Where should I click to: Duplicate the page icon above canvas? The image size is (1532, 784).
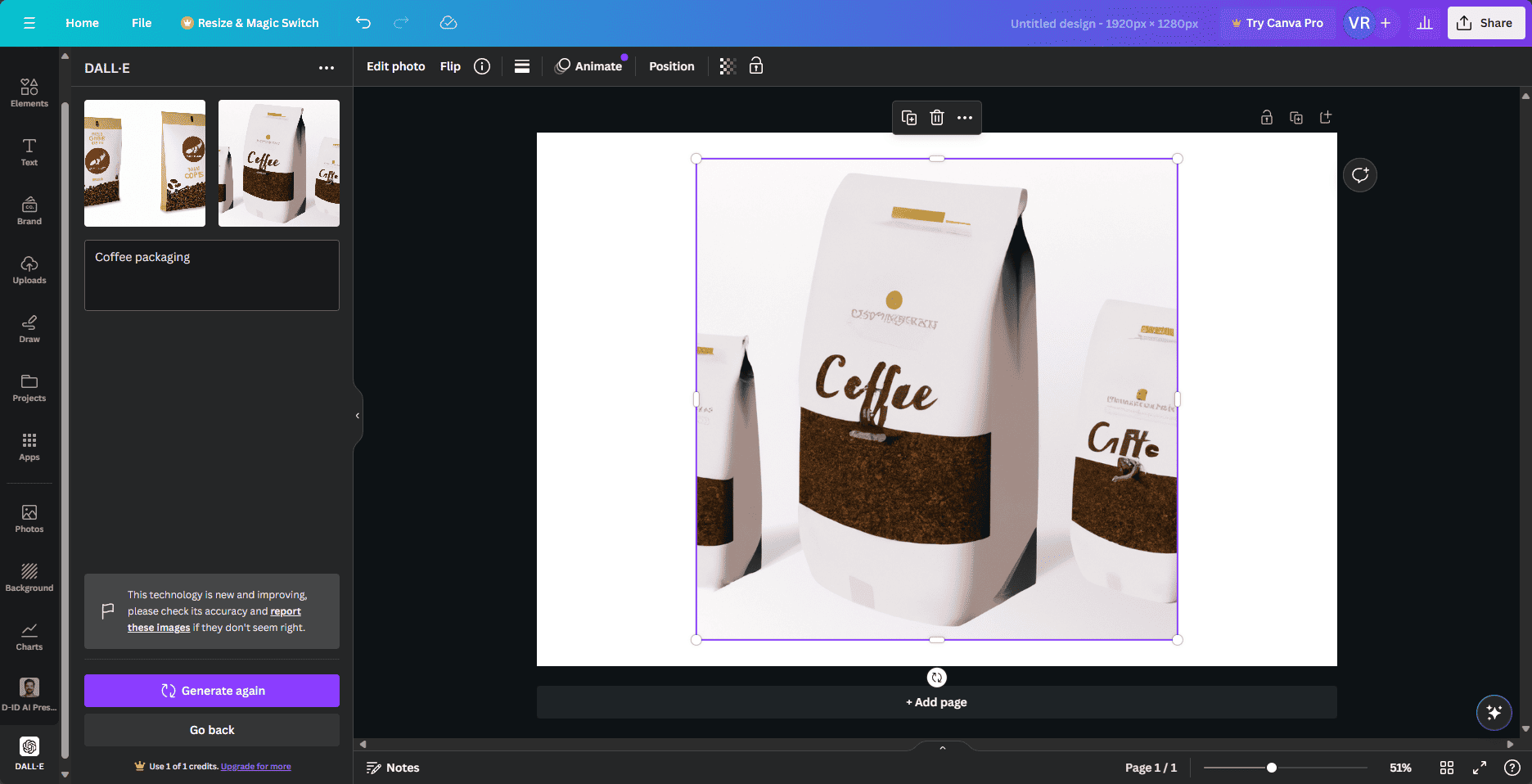(x=1296, y=118)
